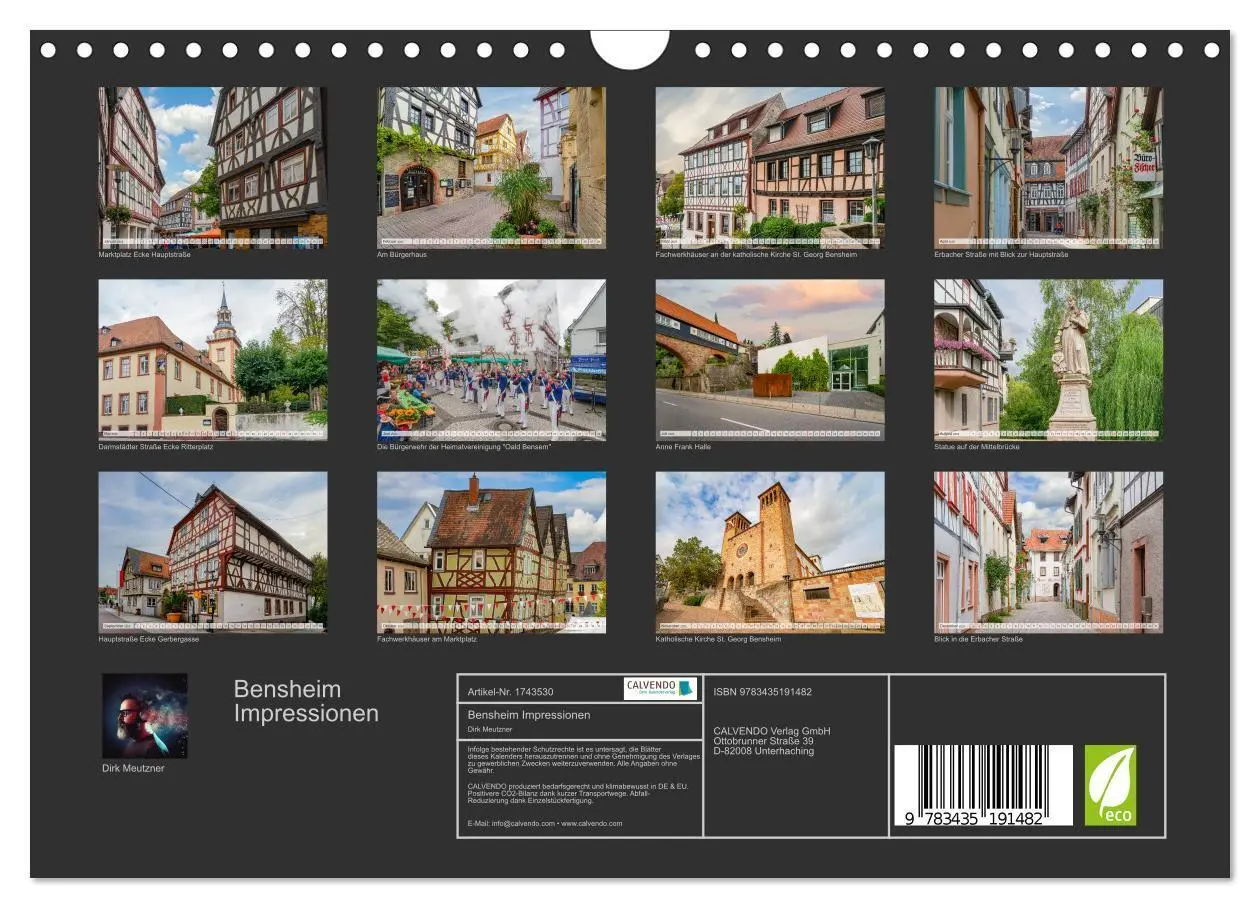This screenshot has height=908, width=1260.
Task: Click caption 'Blick in die Erbacher Straße'
Action: (x=978, y=639)
